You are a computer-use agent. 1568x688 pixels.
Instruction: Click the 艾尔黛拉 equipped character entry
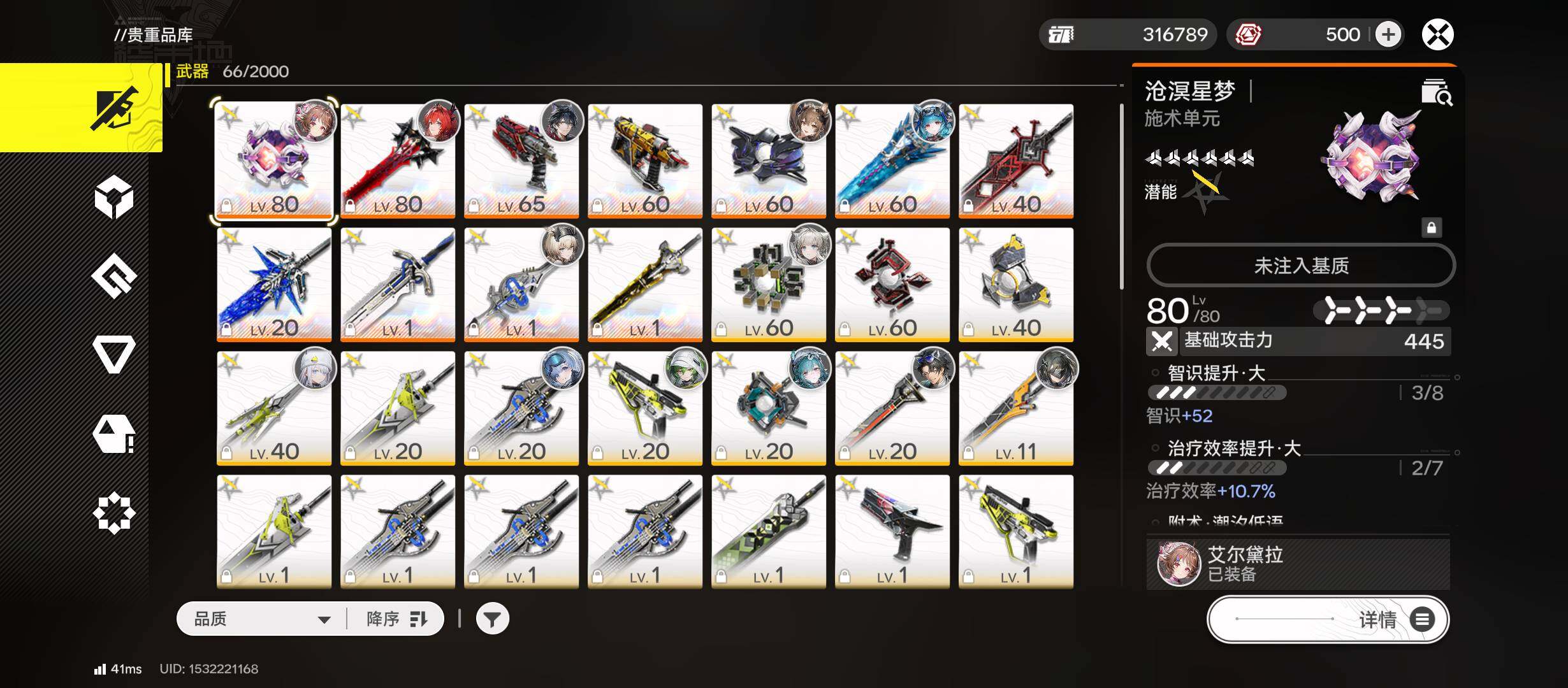point(1298,564)
